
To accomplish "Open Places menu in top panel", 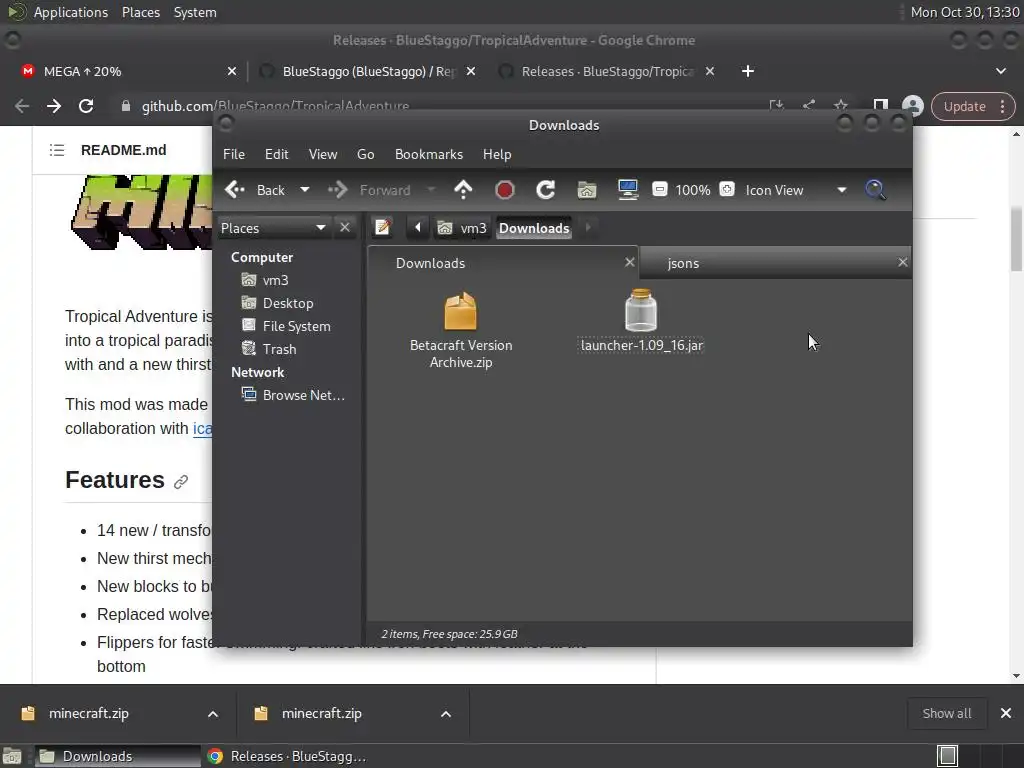I will pyautogui.click(x=141, y=12).
